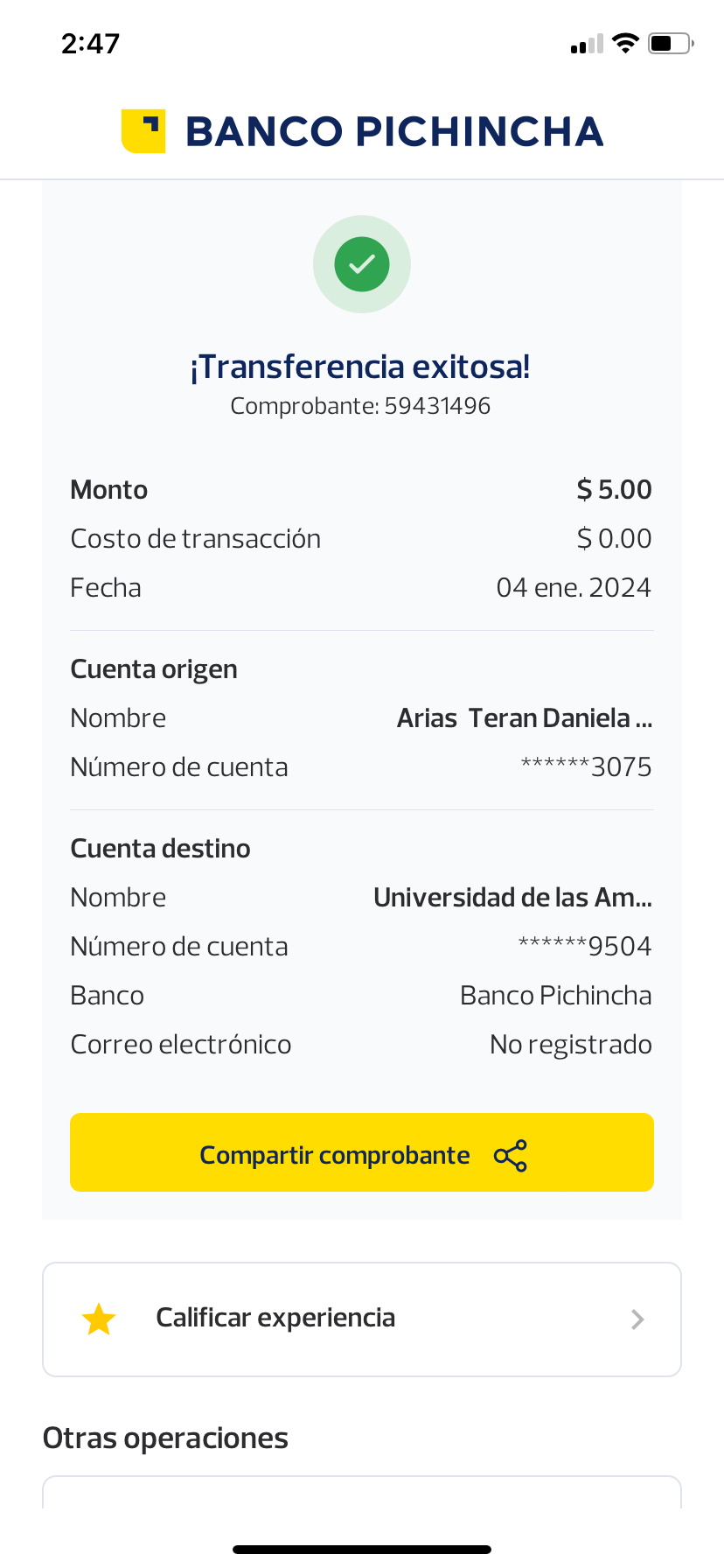Tap the share icon on the yellow button
This screenshot has width=724, height=1568.
coord(511,1156)
